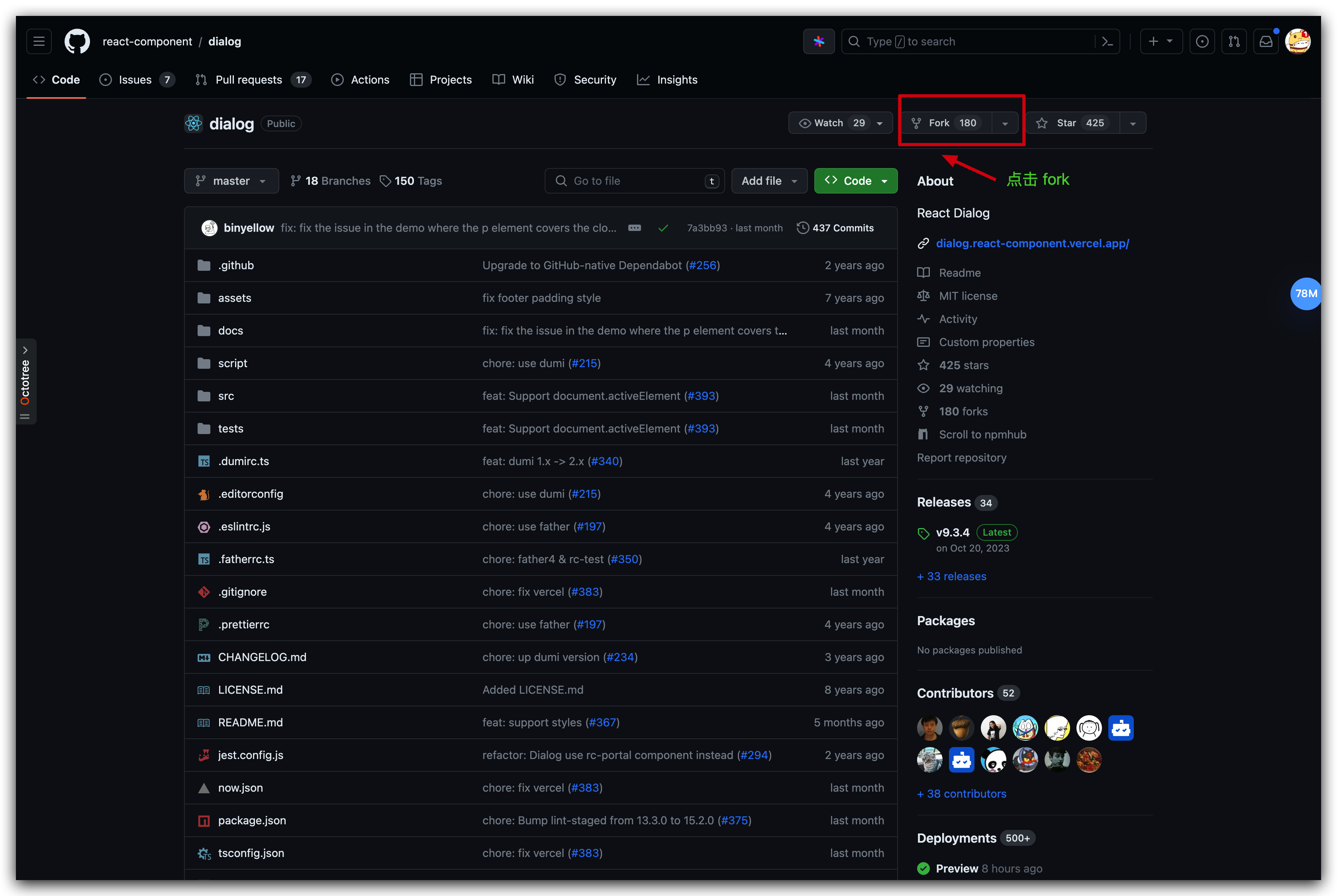Switch to the Pull requests tab
1337x896 pixels.
[x=248, y=80]
